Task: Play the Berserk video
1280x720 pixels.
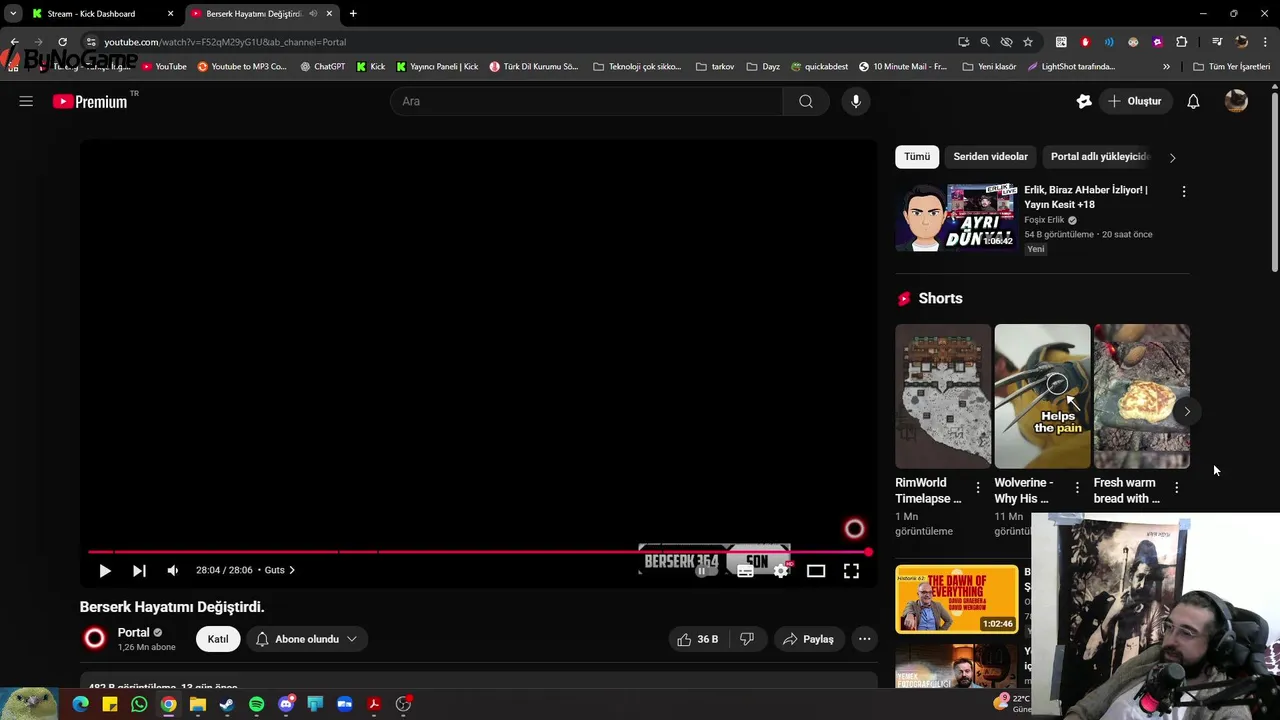Action: coord(105,571)
